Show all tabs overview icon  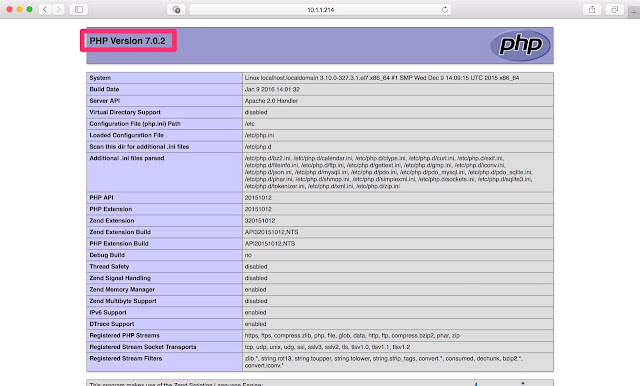pyautogui.click(x=614, y=9)
